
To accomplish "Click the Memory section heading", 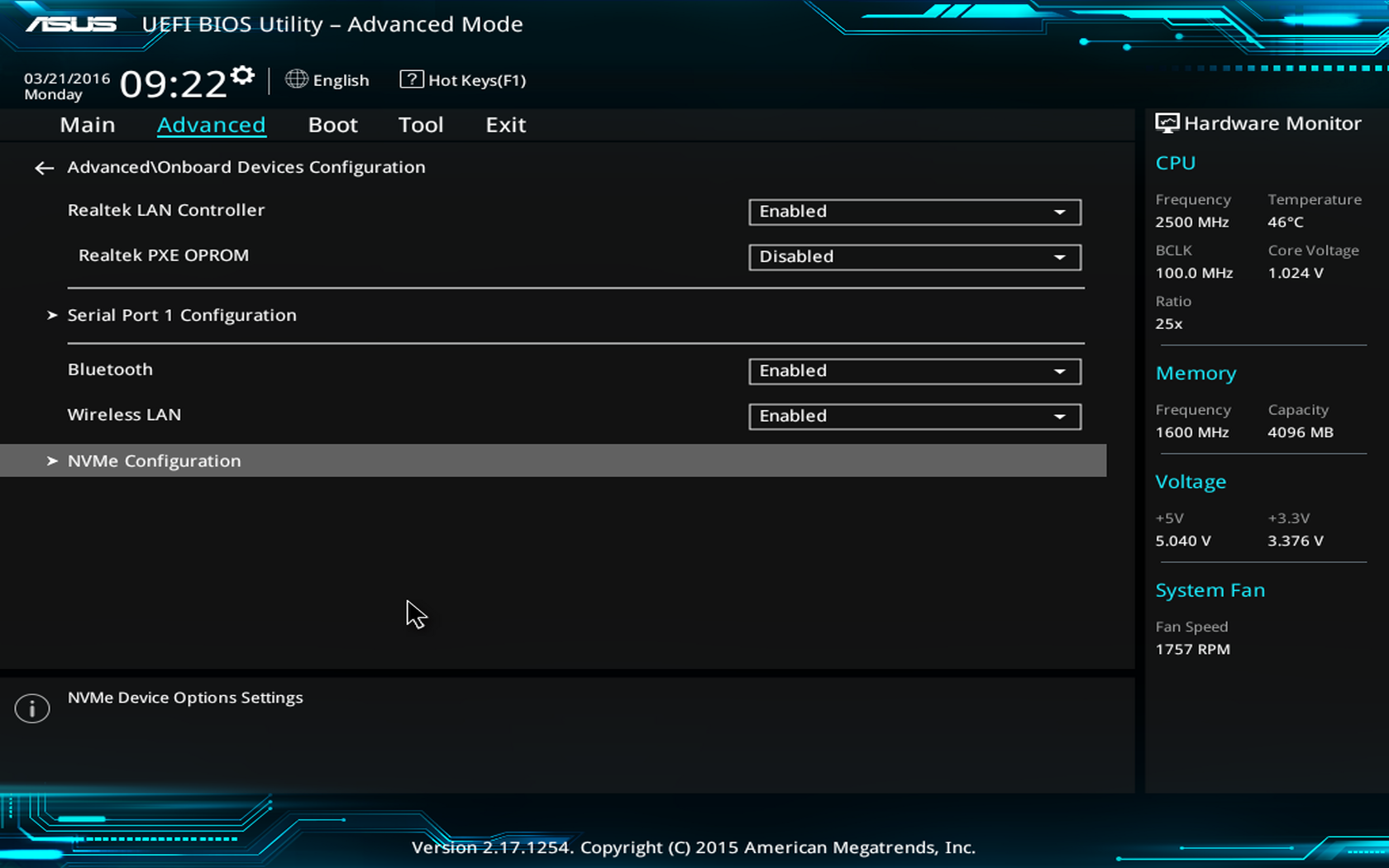I will tap(1196, 374).
